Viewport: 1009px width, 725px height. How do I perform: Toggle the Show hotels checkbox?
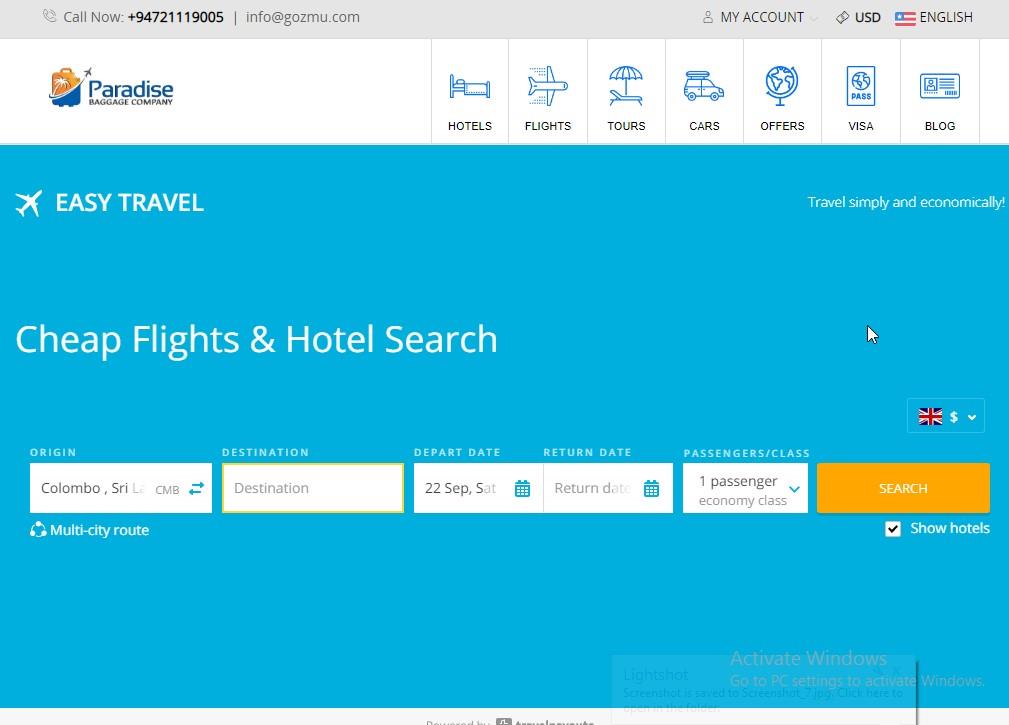[893, 529]
